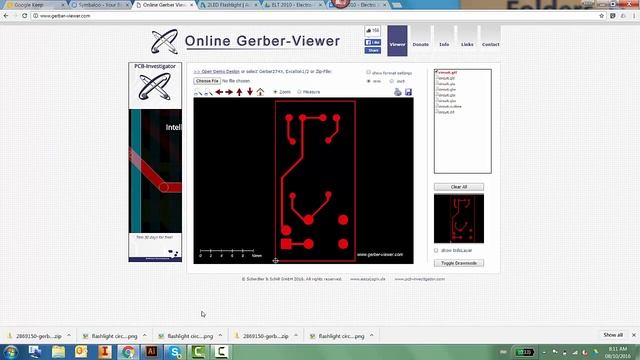Open the green Camtasia taskbar icon
Image resolution: width=640 pixels, height=360 pixels.
[198, 352]
